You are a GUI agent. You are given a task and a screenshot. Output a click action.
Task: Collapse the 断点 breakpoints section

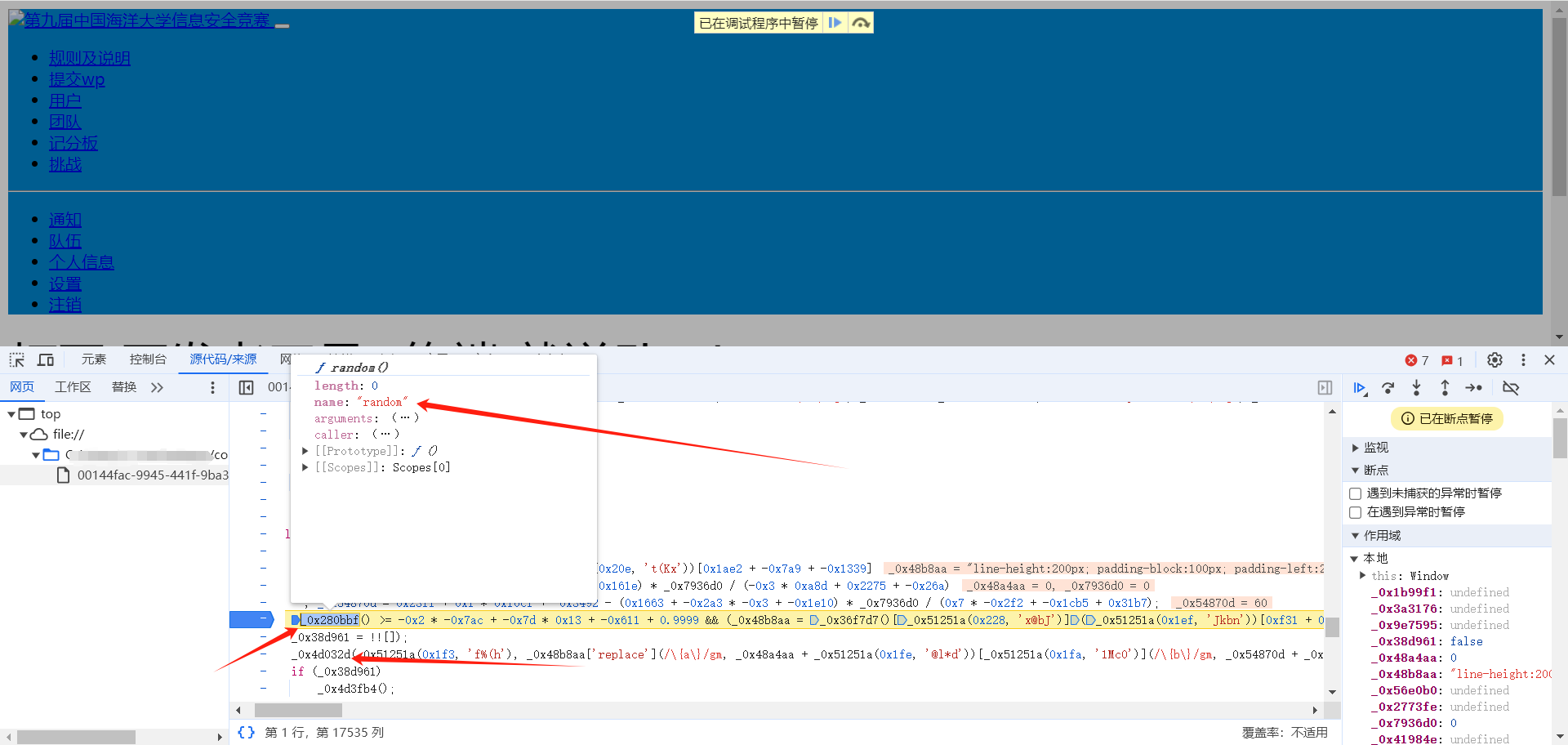pos(1356,471)
